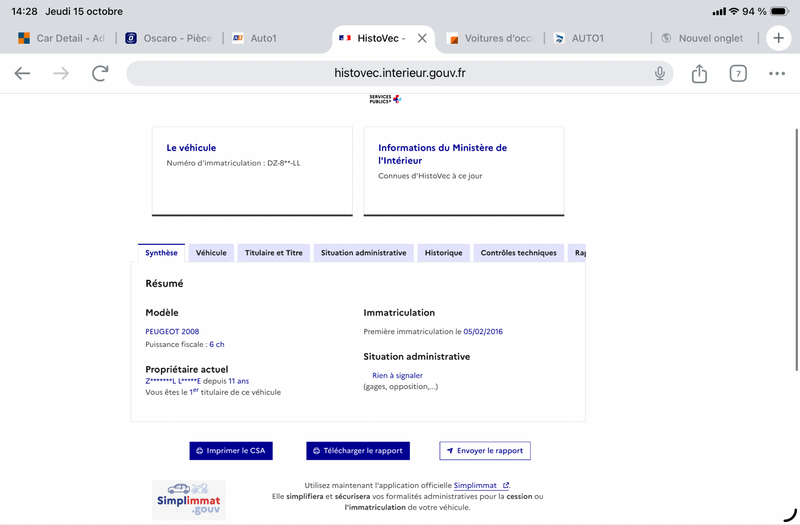Click Imprimer le CSA button
Screen dimensions: 800x525
(x=231, y=451)
